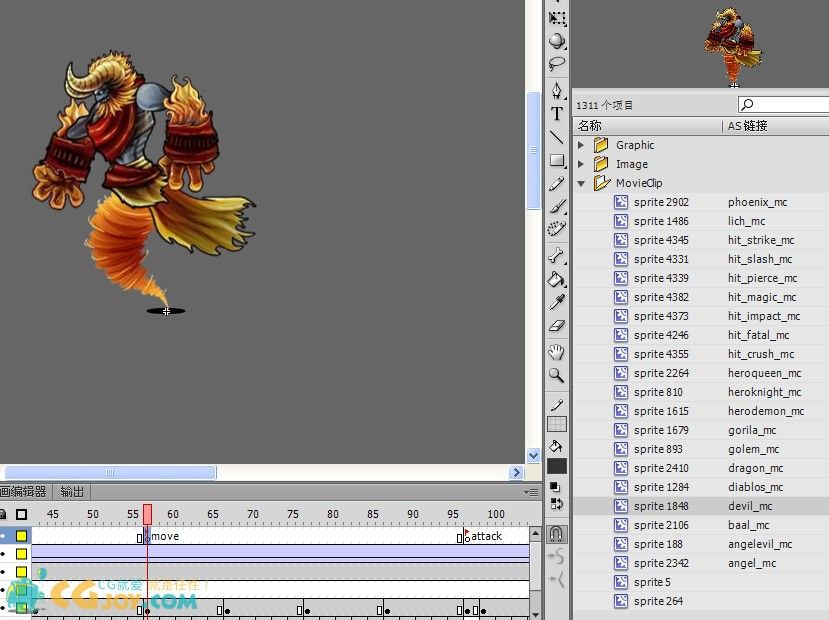Select sprite 5 in library
The height and width of the screenshot is (620, 829).
[x=701, y=582]
